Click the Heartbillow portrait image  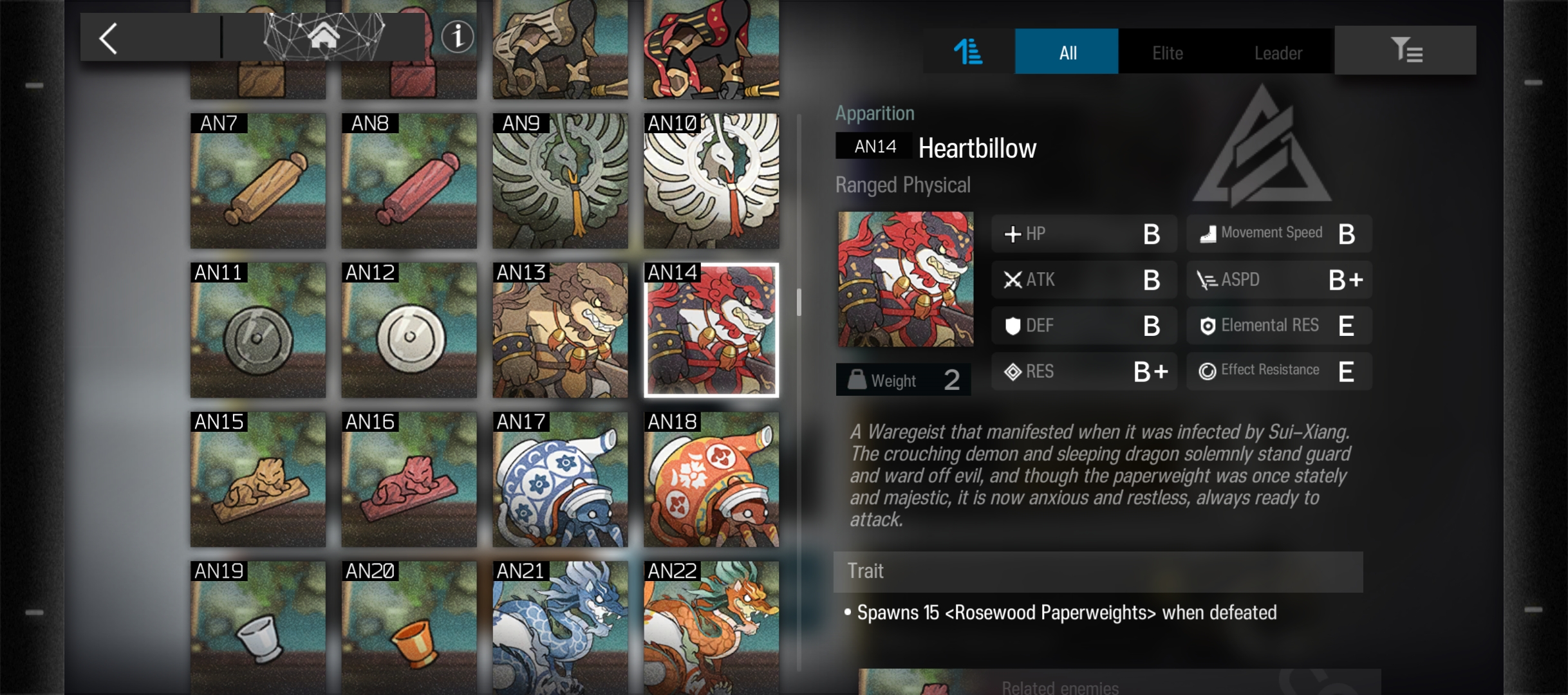[906, 279]
